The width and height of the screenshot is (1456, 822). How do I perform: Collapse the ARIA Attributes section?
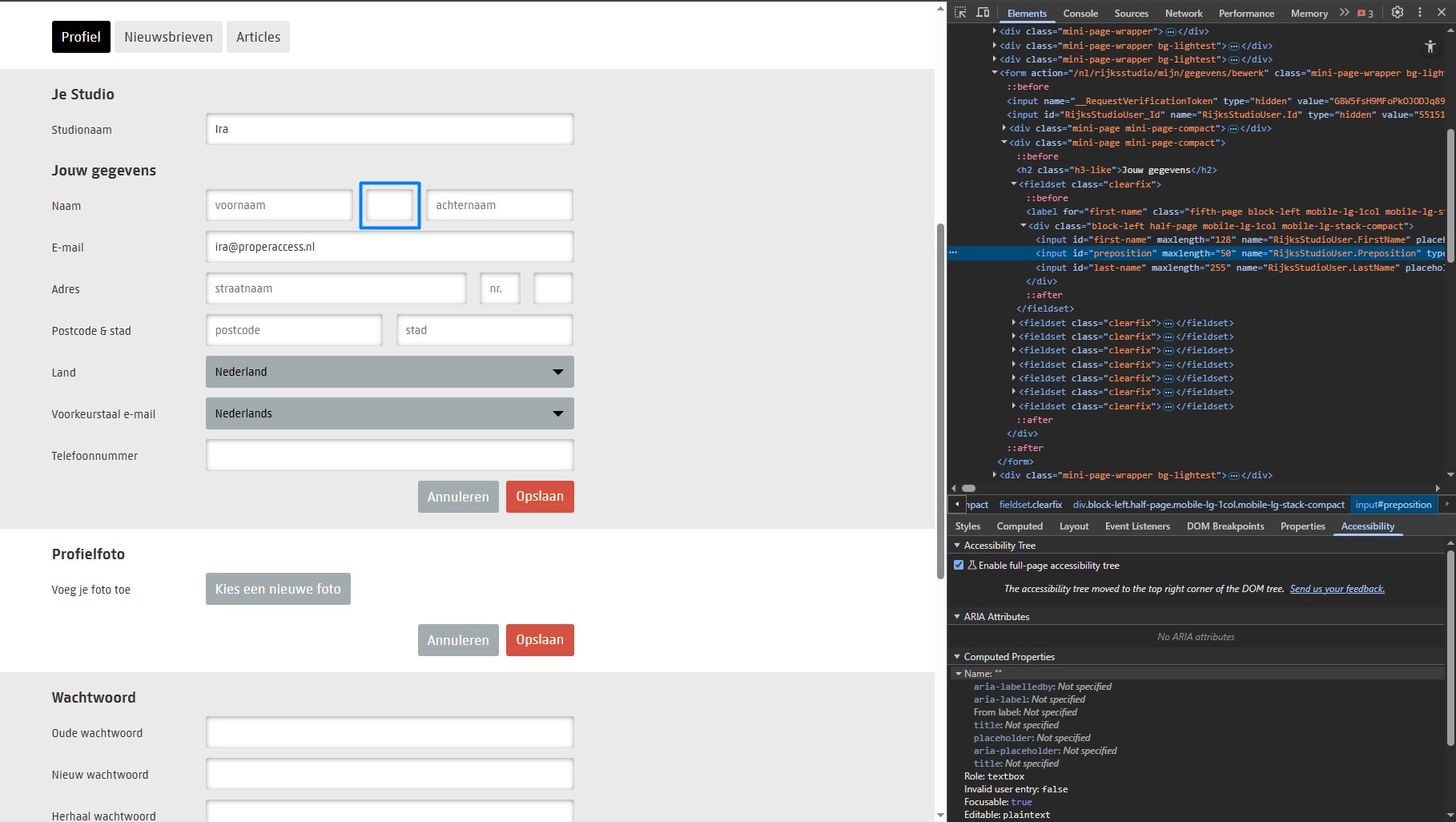(x=957, y=617)
